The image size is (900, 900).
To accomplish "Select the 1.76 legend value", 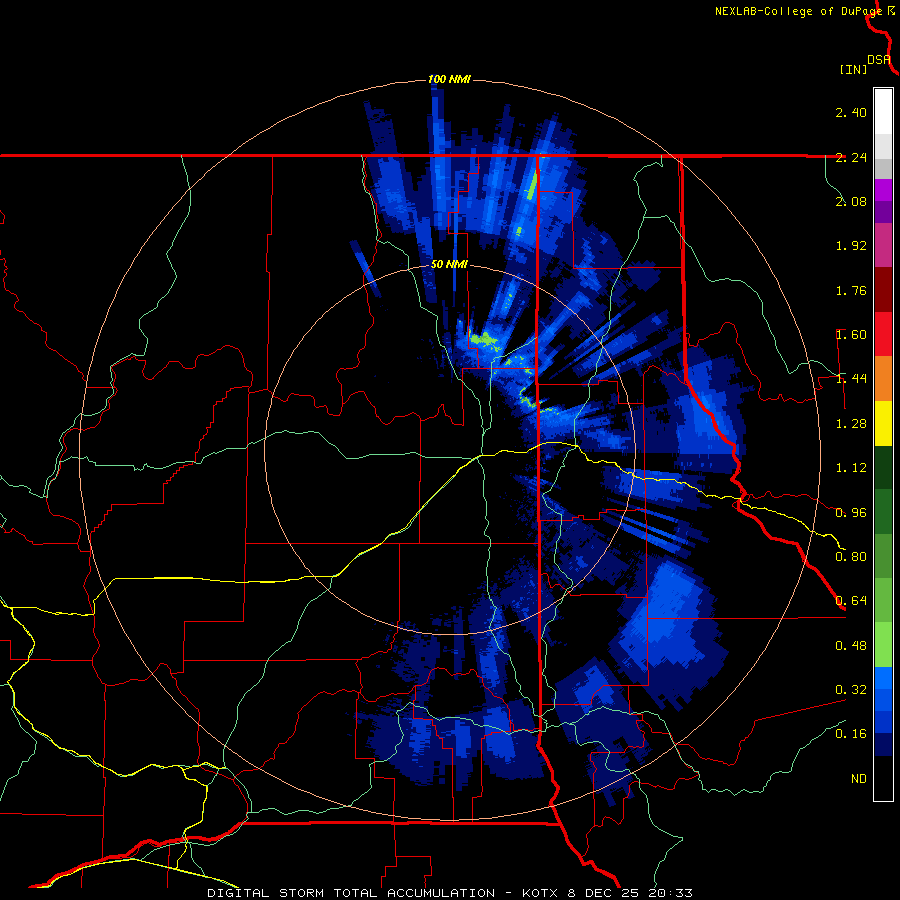I will tap(851, 290).
